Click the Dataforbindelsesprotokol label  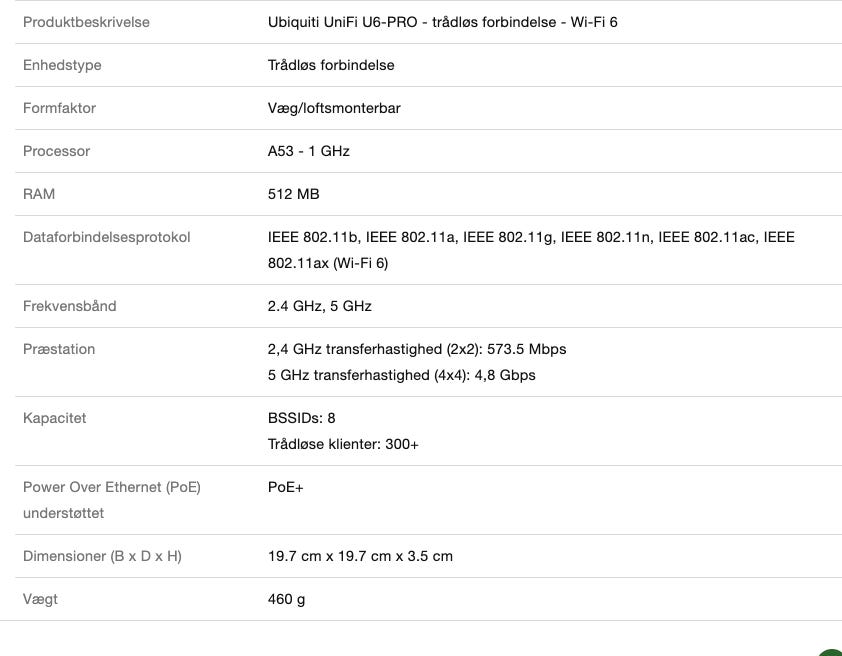(106, 237)
